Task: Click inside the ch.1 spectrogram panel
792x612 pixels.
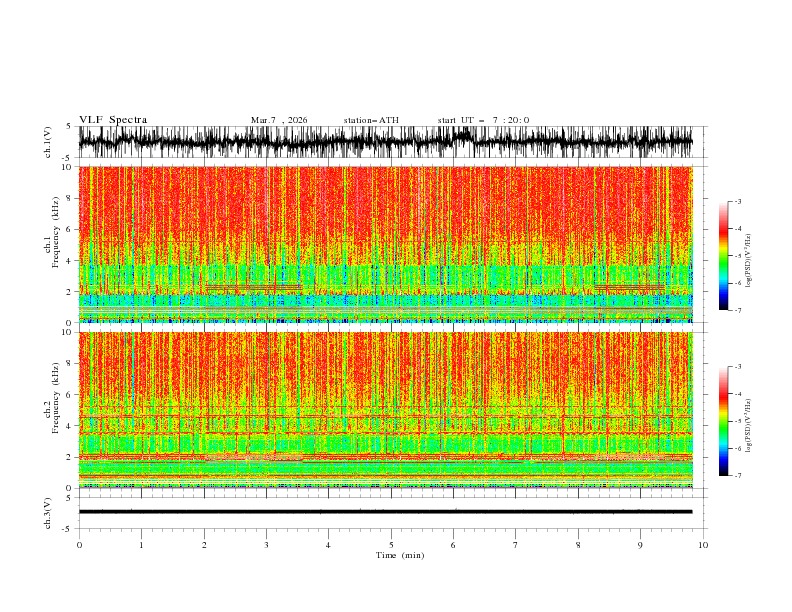Action: click(386, 244)
